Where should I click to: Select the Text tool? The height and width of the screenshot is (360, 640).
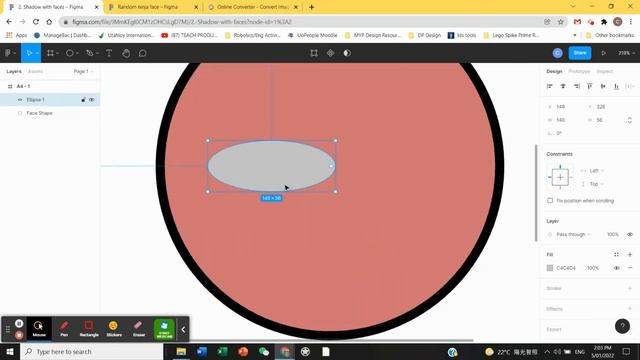tap(109, 53)
